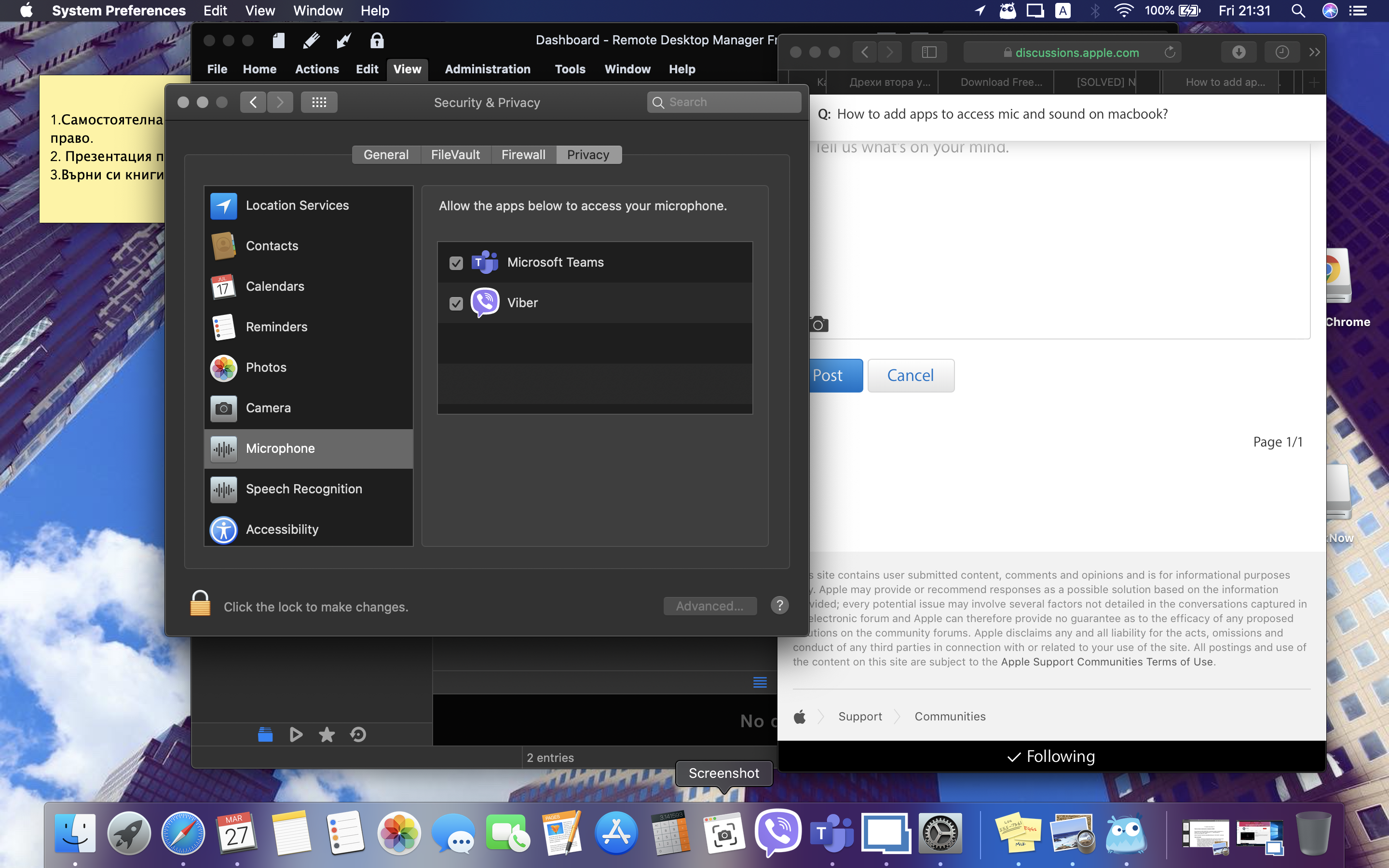Toggle the Following status bar
The height and width of the screenshot is (868, 1389).
click(x=1051, y=757)
